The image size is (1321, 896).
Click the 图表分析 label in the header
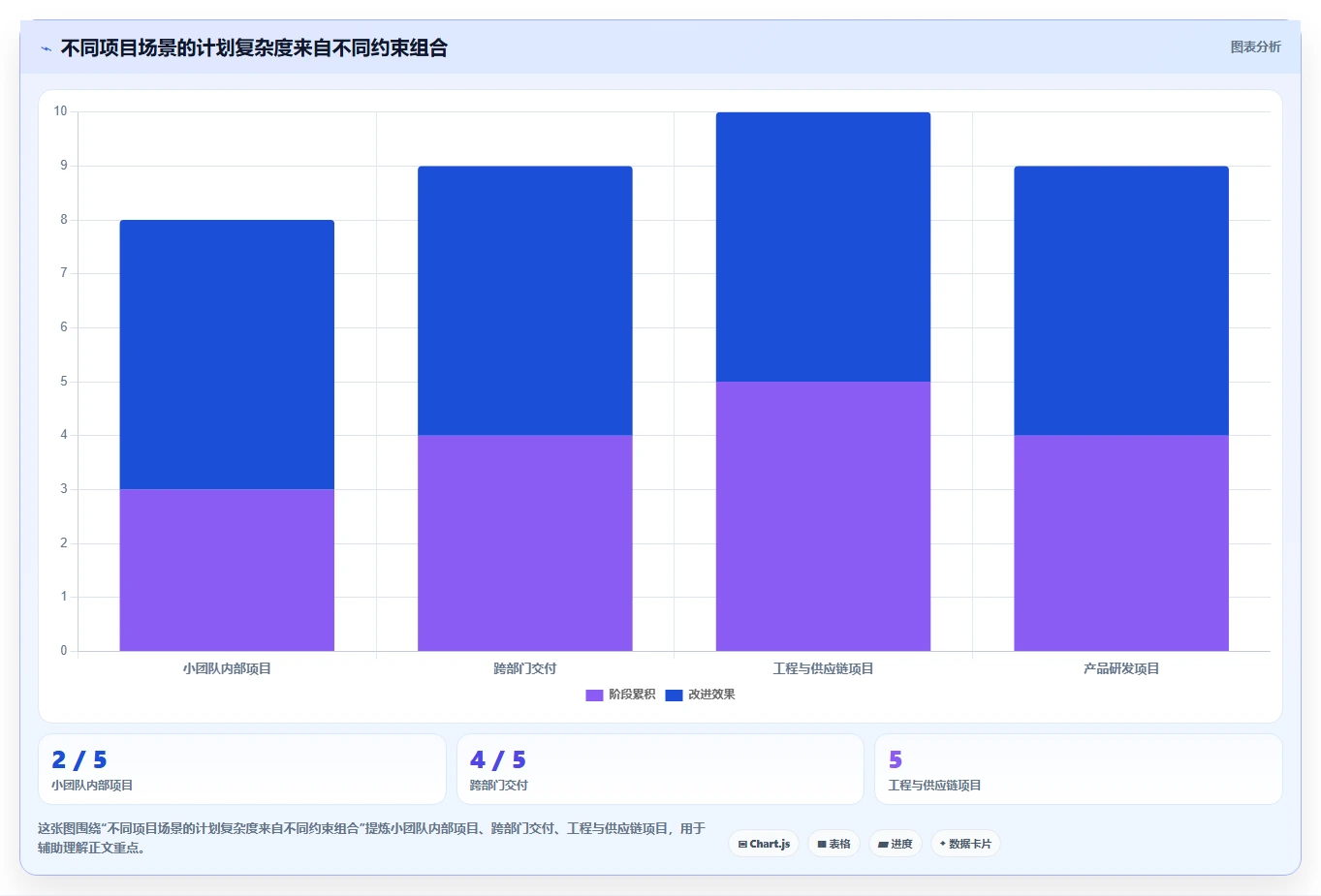click(x=1255, y=46)
